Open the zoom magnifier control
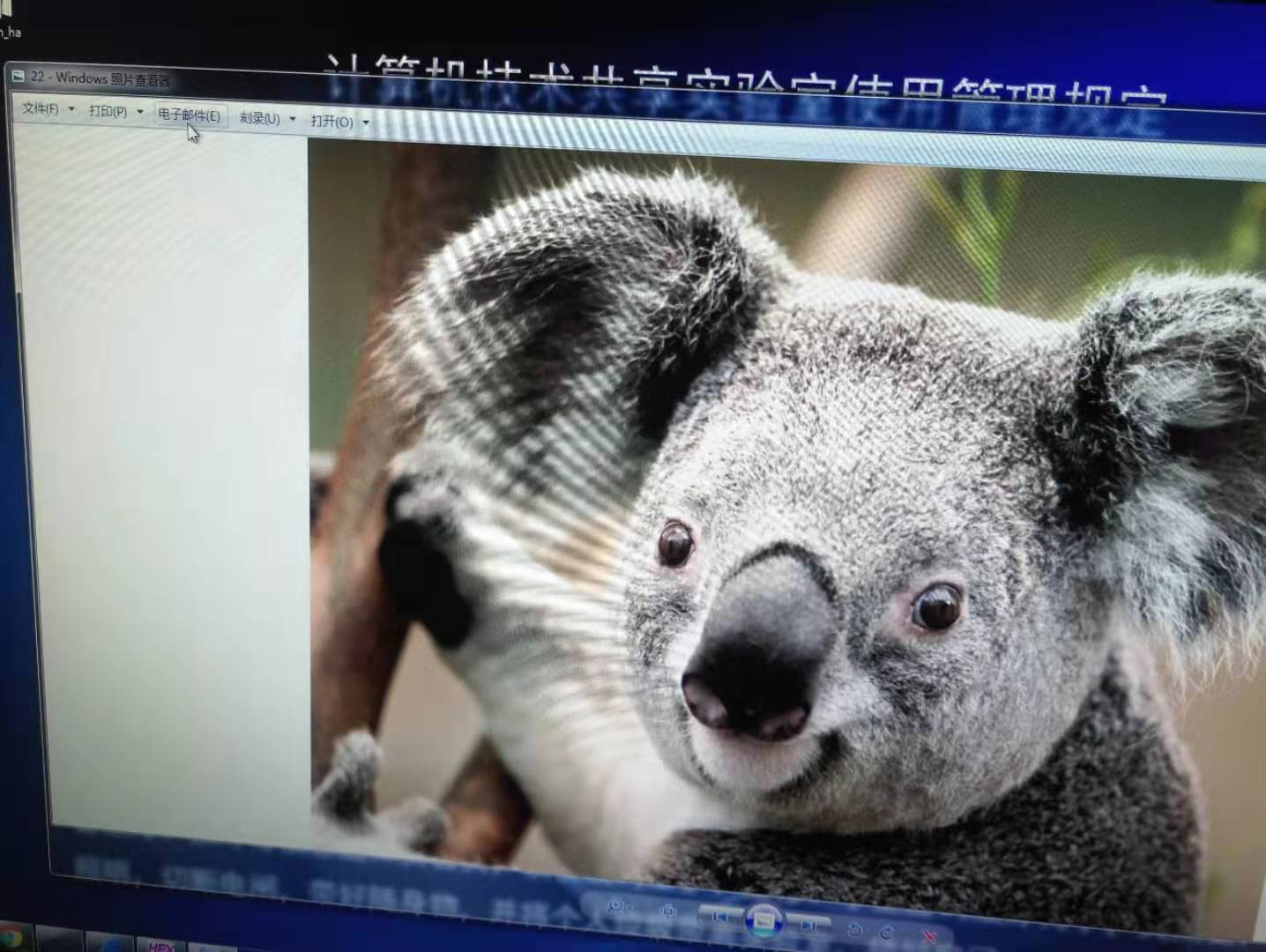The width and height of the screenshot is (1266, 952). (616, 905)
